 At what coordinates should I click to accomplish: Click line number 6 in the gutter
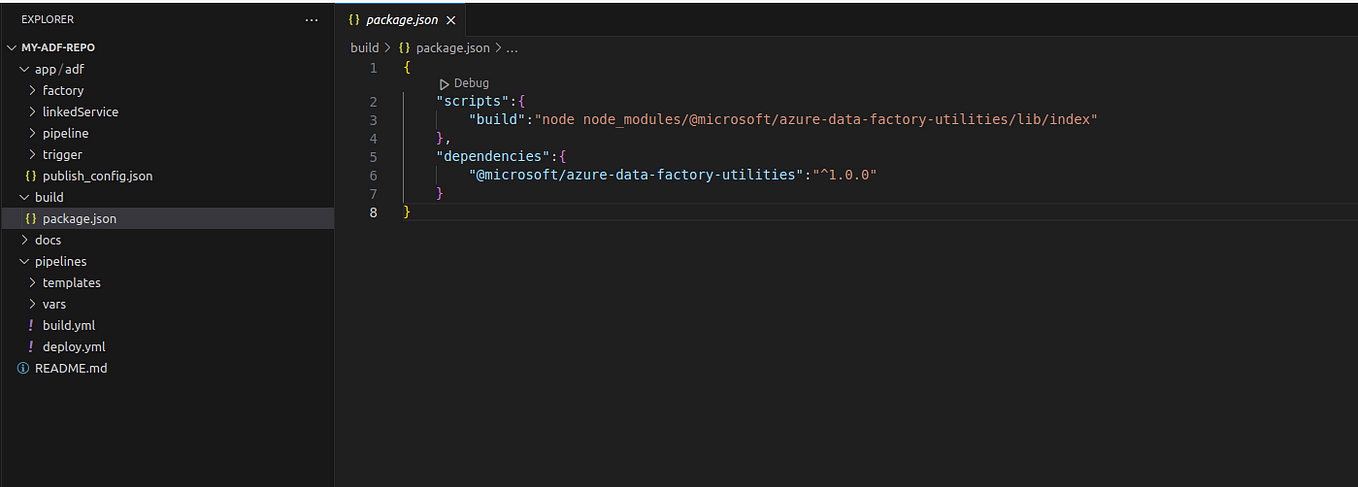tap(374, 175)
